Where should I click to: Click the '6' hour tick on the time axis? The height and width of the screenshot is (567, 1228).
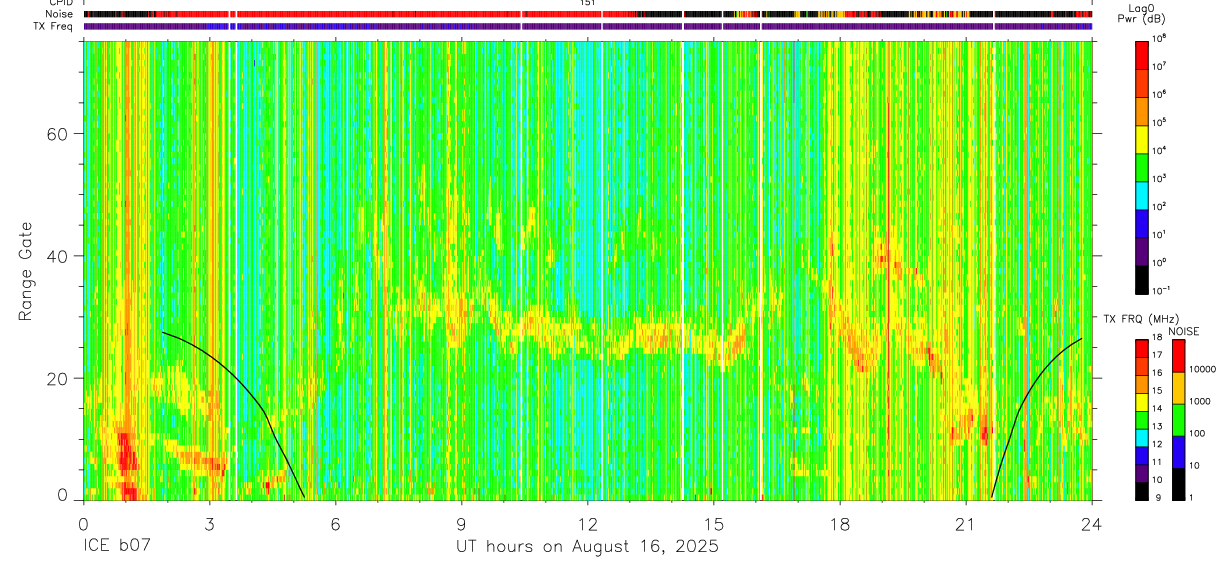[x=336, y=524]
